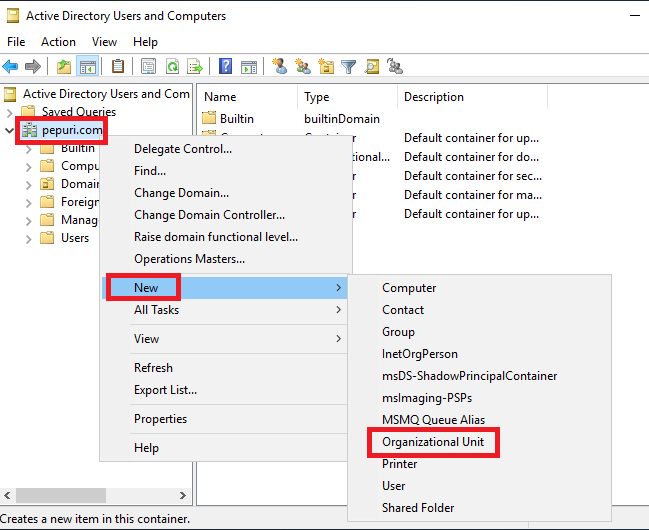Click the pepuri.com domain icon

29,130
